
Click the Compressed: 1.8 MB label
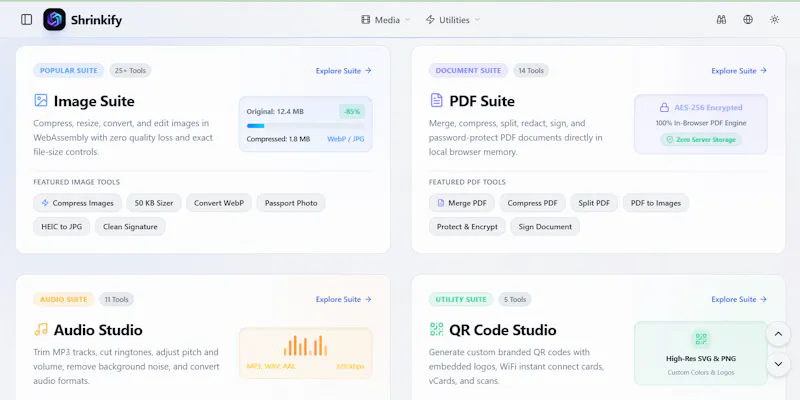278,139
